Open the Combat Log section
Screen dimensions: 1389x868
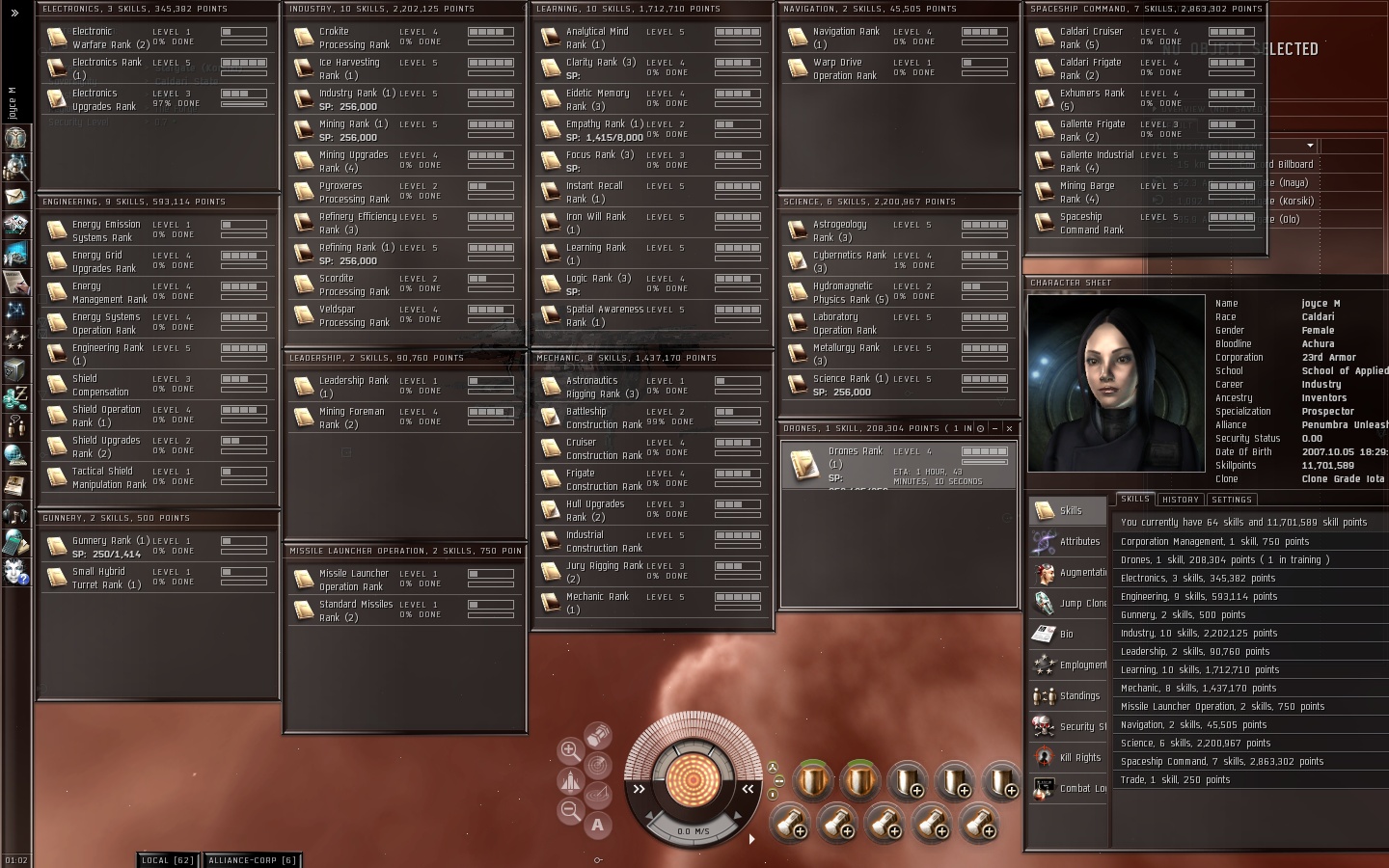point(1069,789)
